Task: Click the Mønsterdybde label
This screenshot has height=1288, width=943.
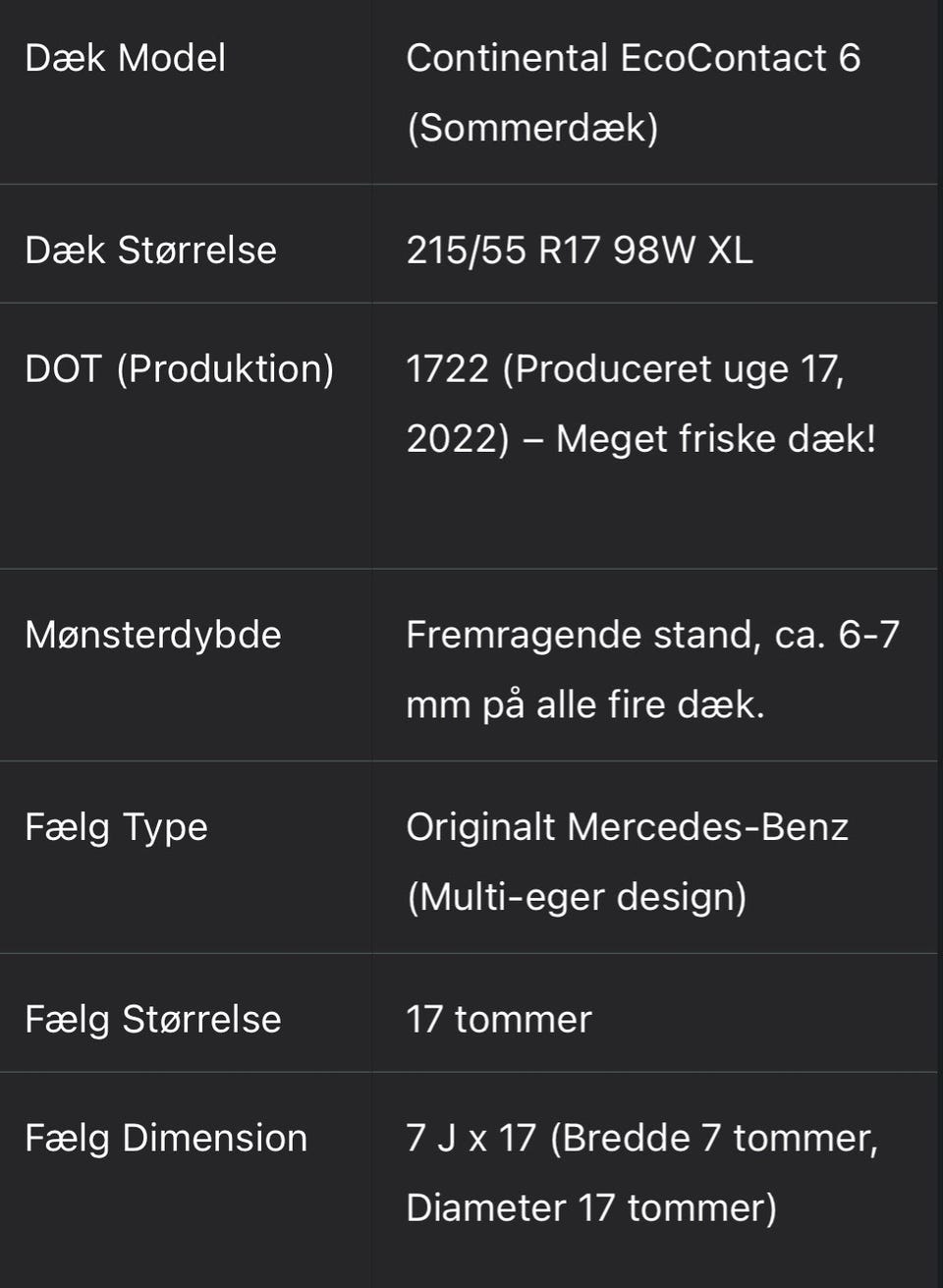Action: pyautogui.click(x=152, y=635)
